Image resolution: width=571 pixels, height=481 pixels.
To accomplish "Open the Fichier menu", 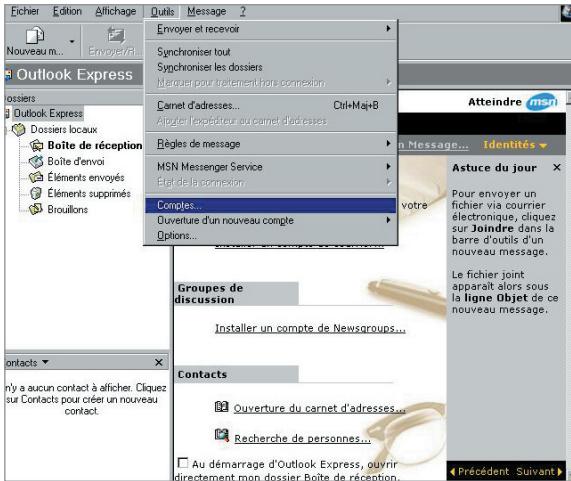I will 25,11.
